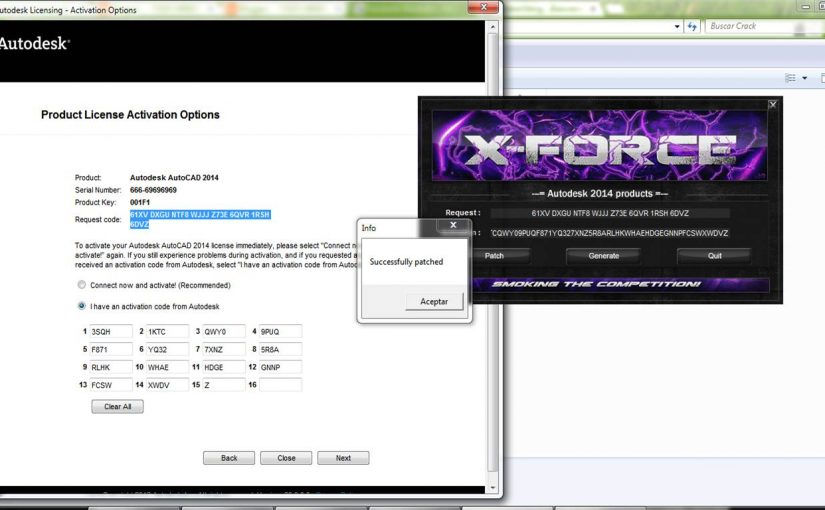This screenshot has width=825, height=510.
Task: Click activation field 5 containing F871
Action: click(110, 349)
